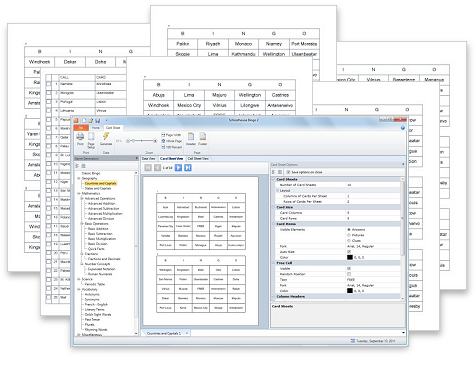Click the first toolbar icon in Game Generators panel
Screen dimensions: 476x365
[77, 166]
